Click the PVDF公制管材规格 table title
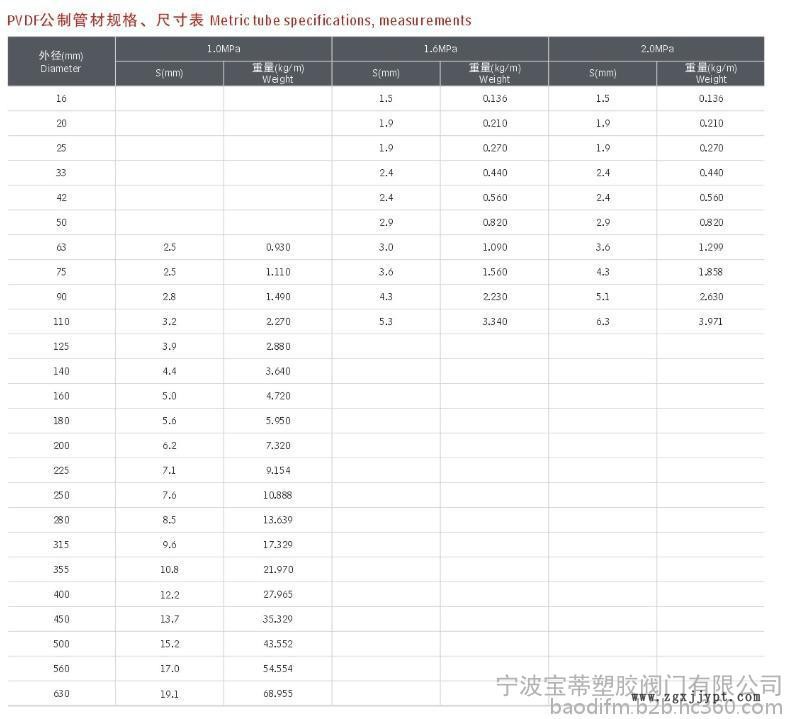Screen dimensions: 788x719 pyautogui.click(x=239, y=20)
